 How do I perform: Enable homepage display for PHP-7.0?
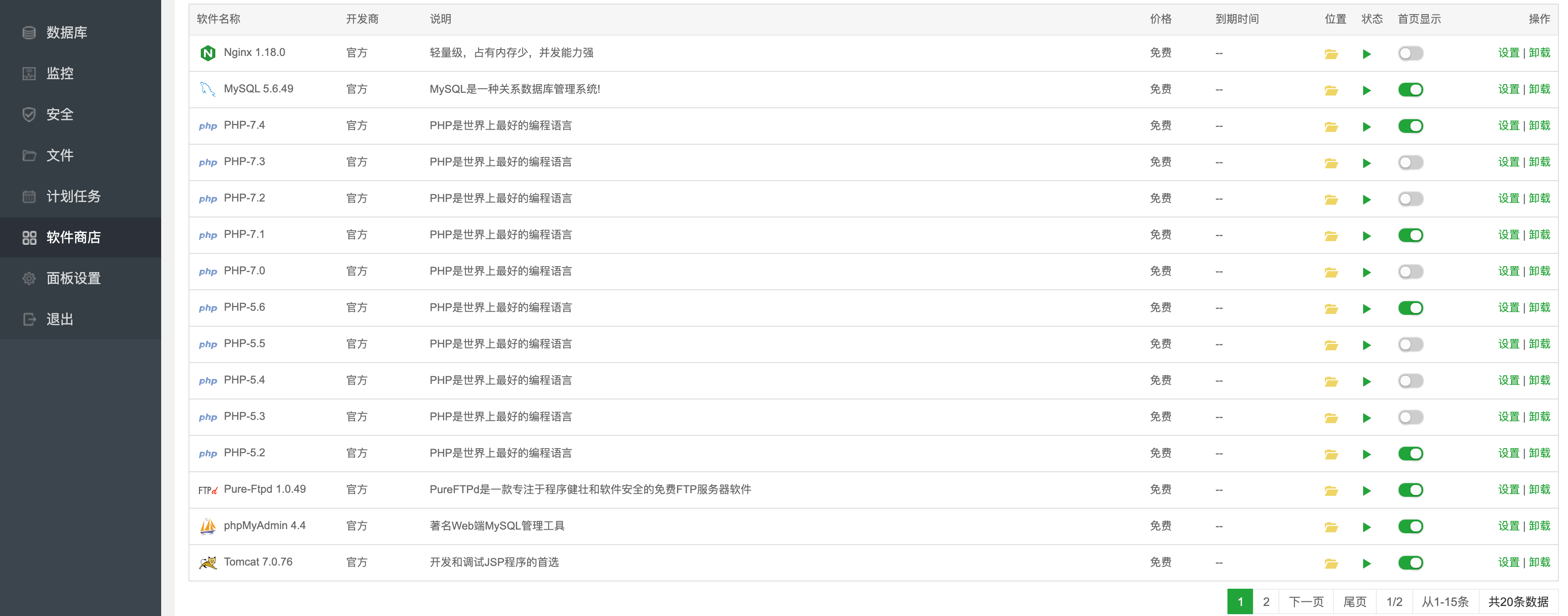1410,272
